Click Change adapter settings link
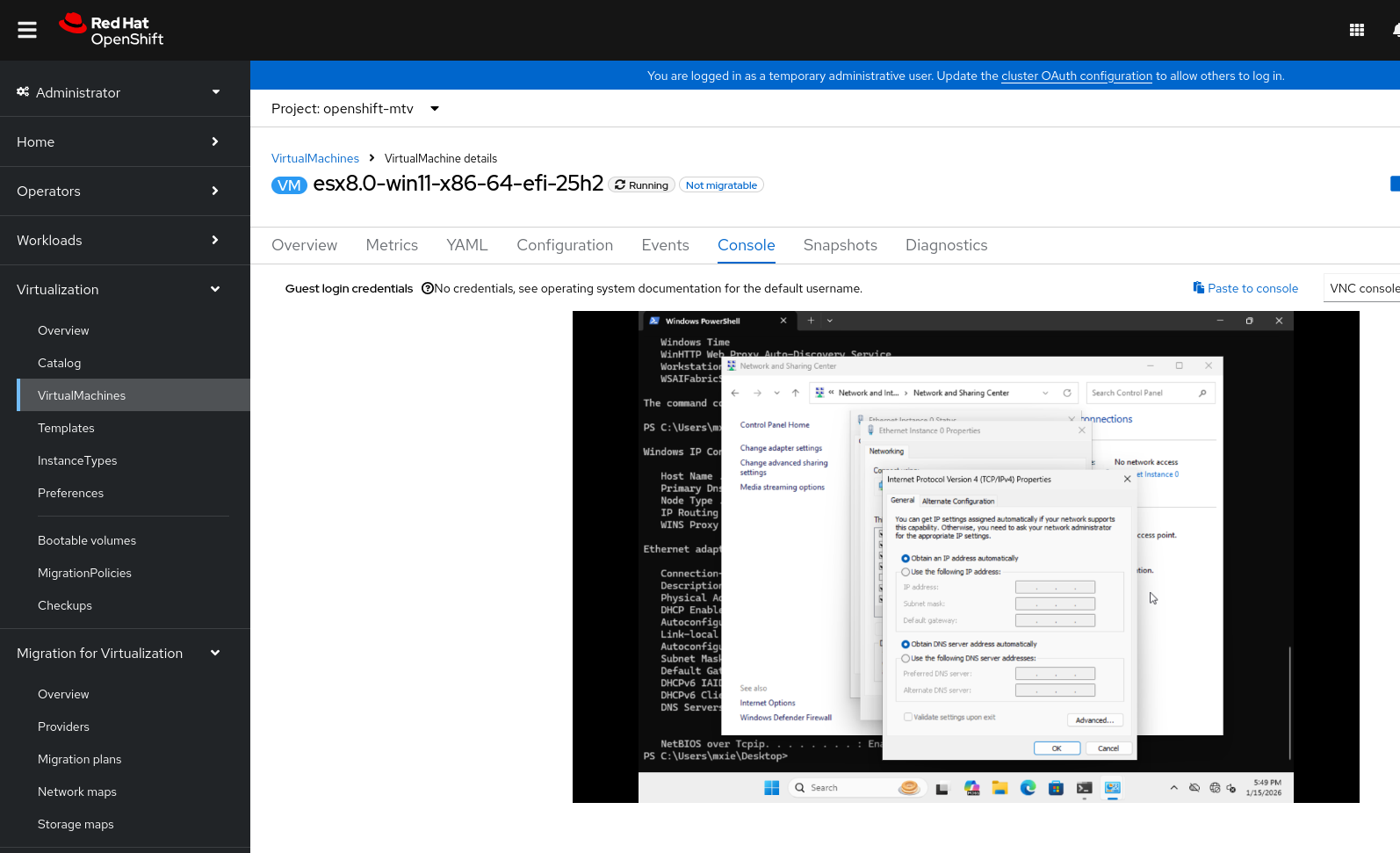 pyautogui.click(x=781, y=448)
